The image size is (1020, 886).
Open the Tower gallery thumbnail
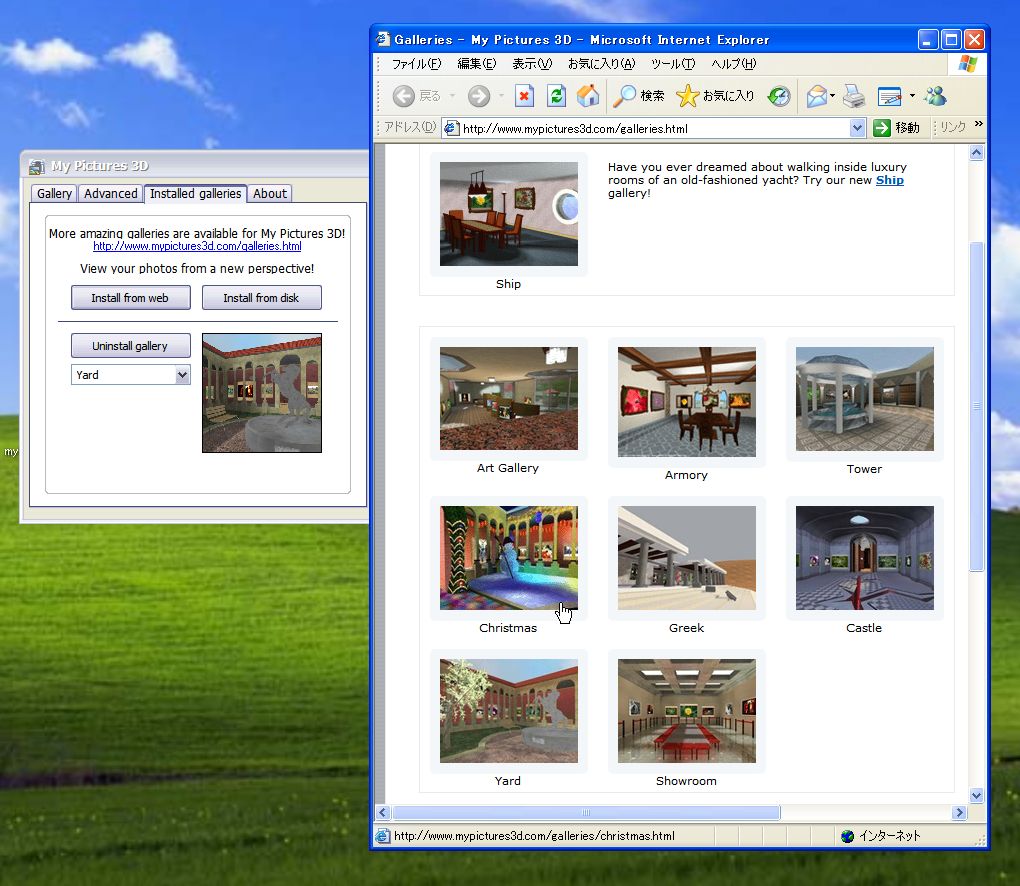pos(865,399)
